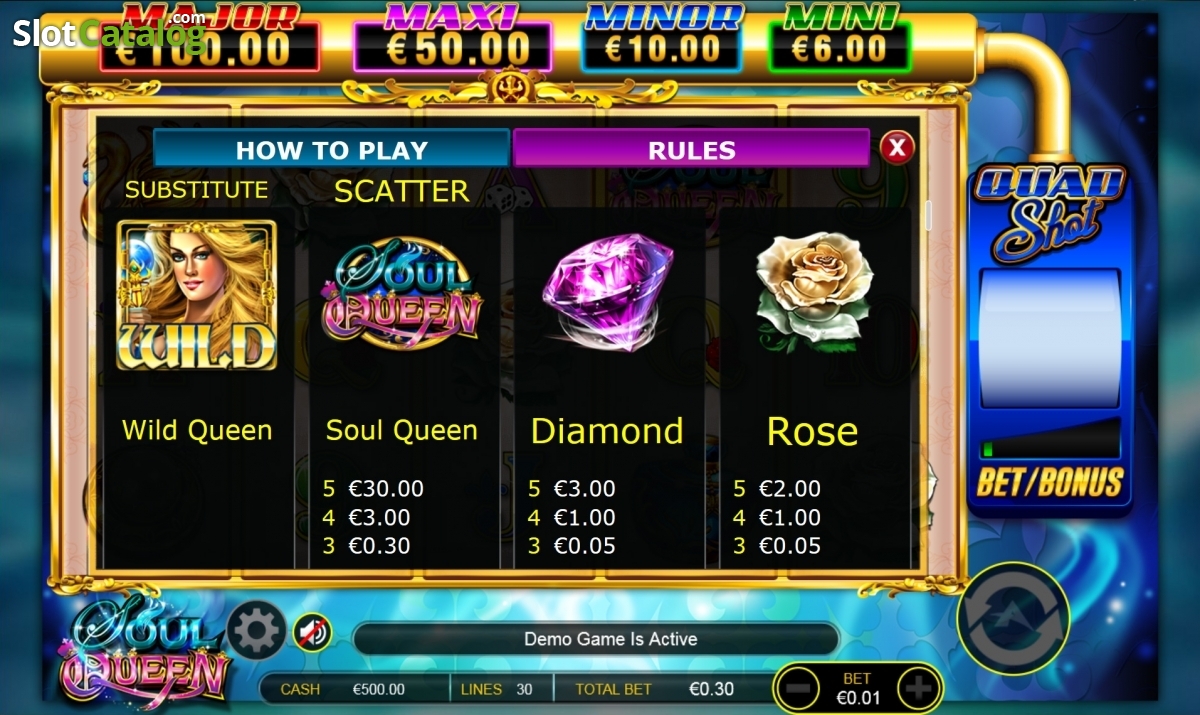1200x715 pixels.
Task: Select the white Rose symbol
Action: point(814,291)
